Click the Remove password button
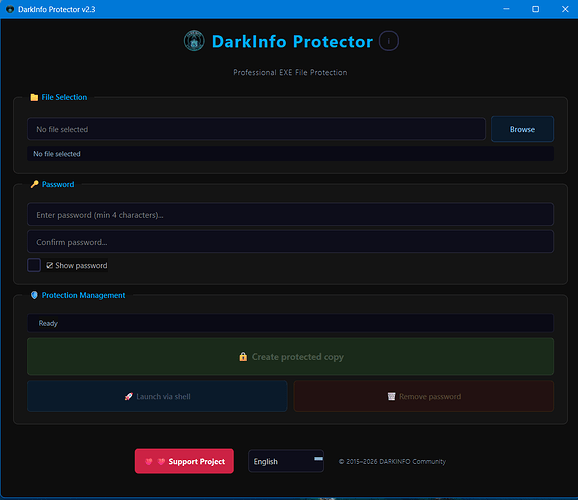Screen dimensions: 578x500 [424, 396]
